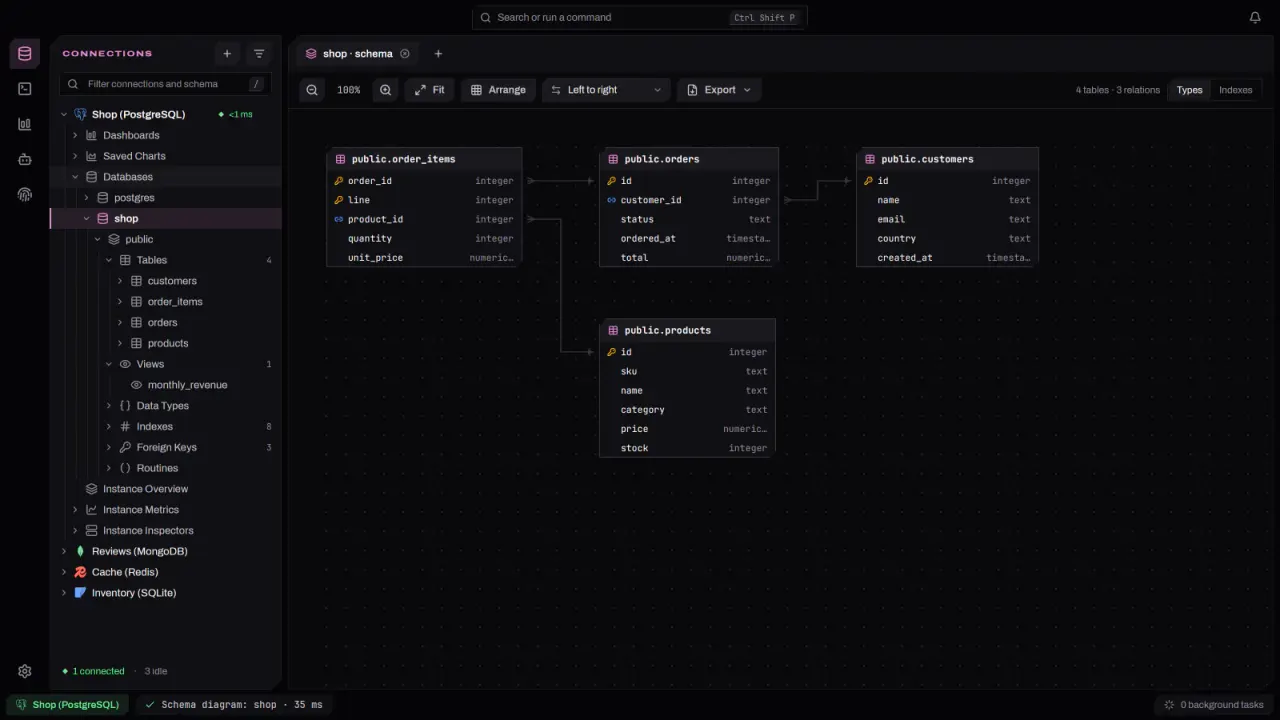Add a new connection with plus icon
Viewport: 1280px width, 720px height.
click(227, 54)
